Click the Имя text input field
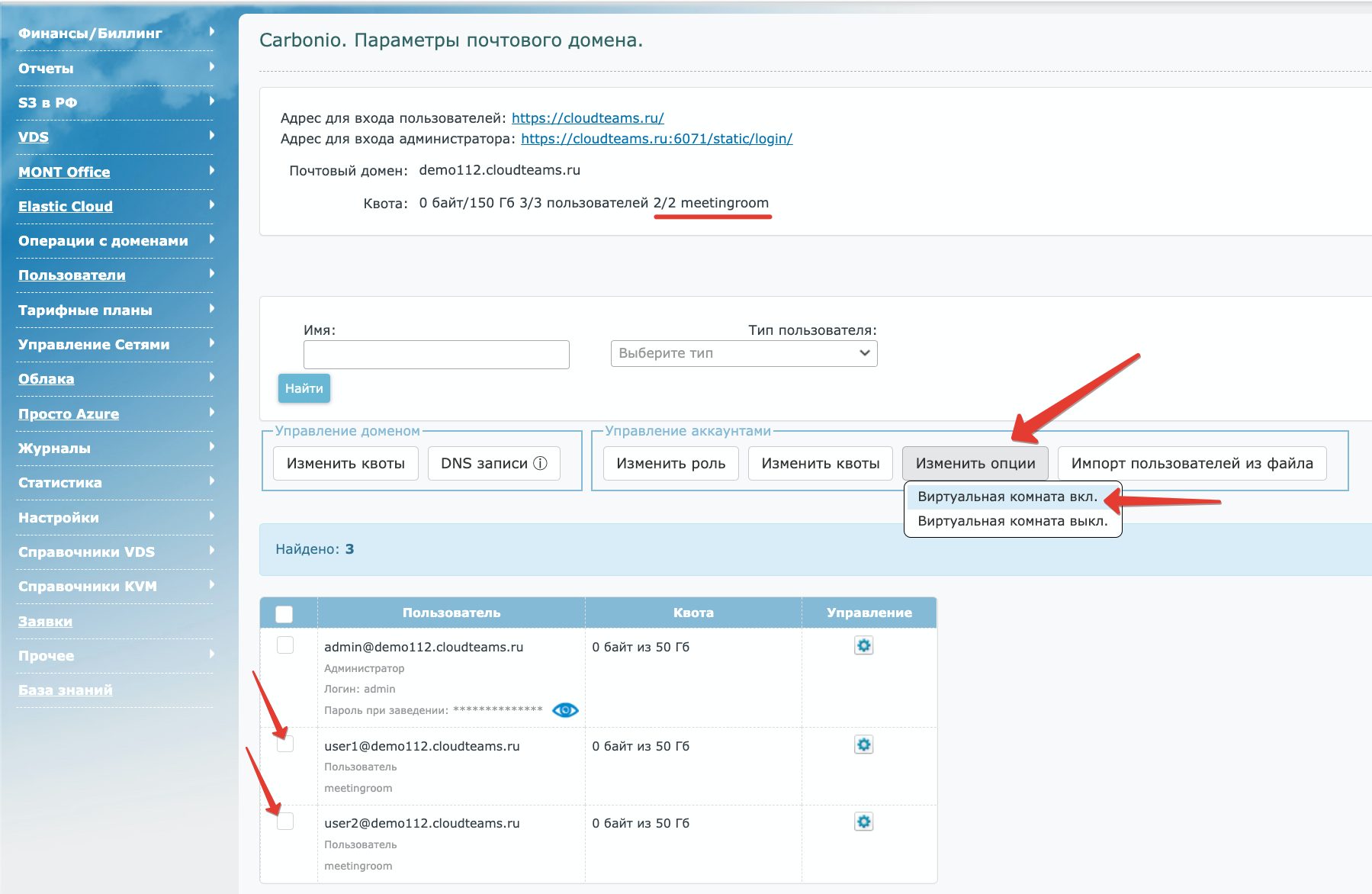This screenshot has height=894, width=1372. click(436, 355)
